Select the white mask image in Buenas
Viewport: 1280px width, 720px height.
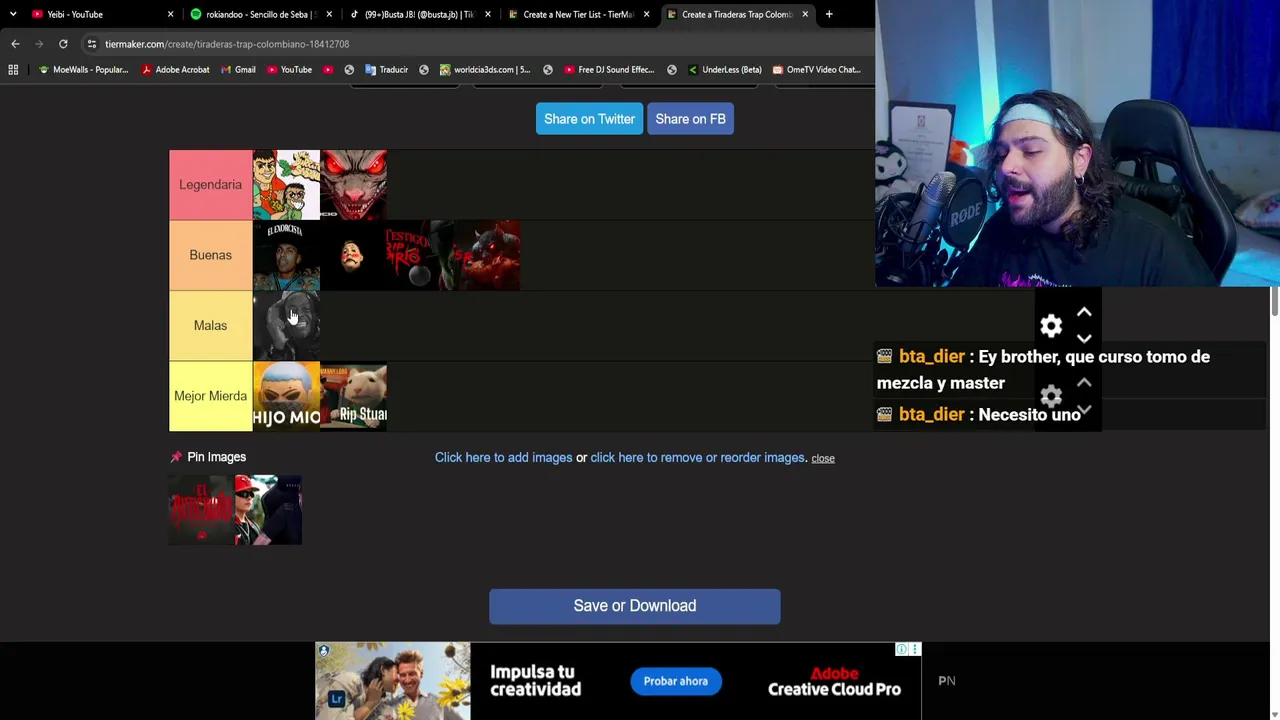[353, 255]
